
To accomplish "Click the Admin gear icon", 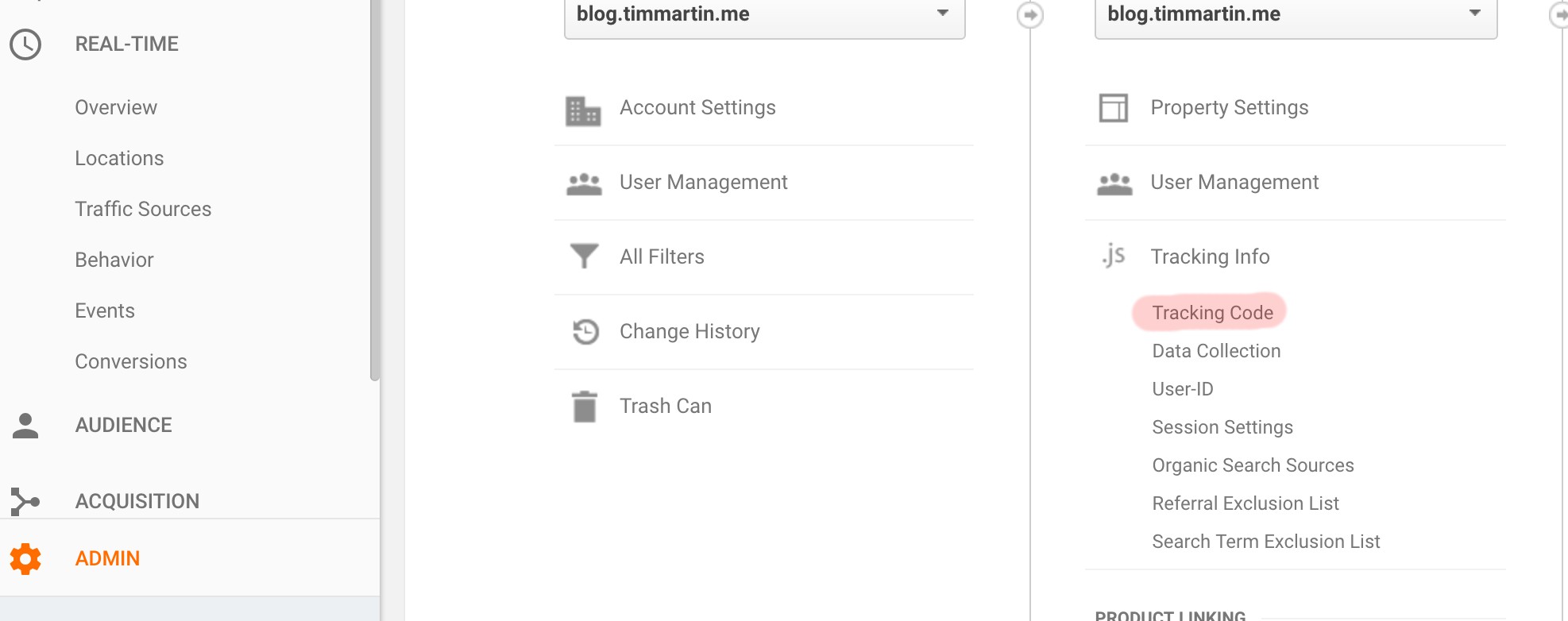I will [x=25, y=559].
